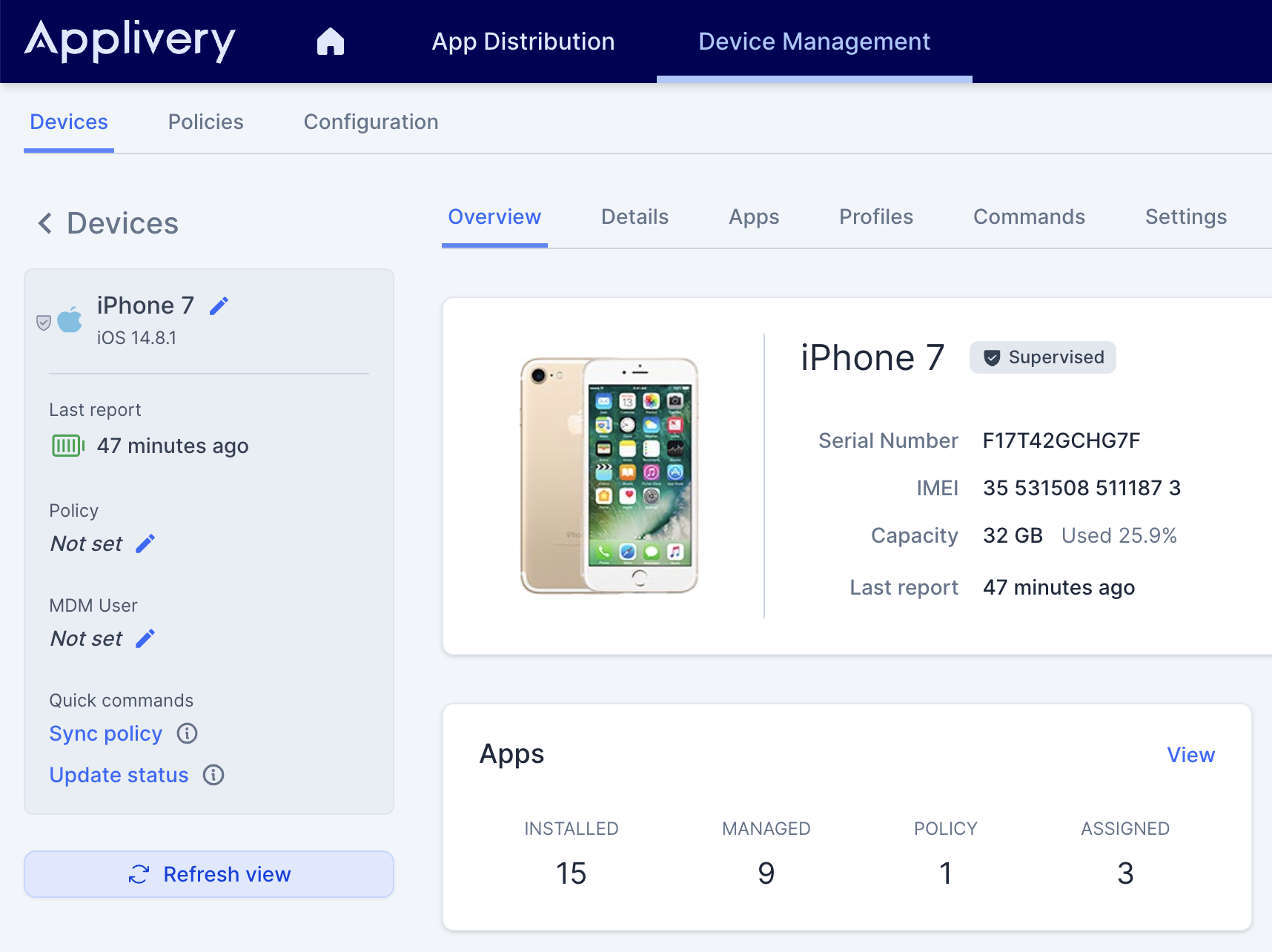The image size is (1272, 952).
Task: Open the Sync policy info icon
Action: (x=187, y=733)
